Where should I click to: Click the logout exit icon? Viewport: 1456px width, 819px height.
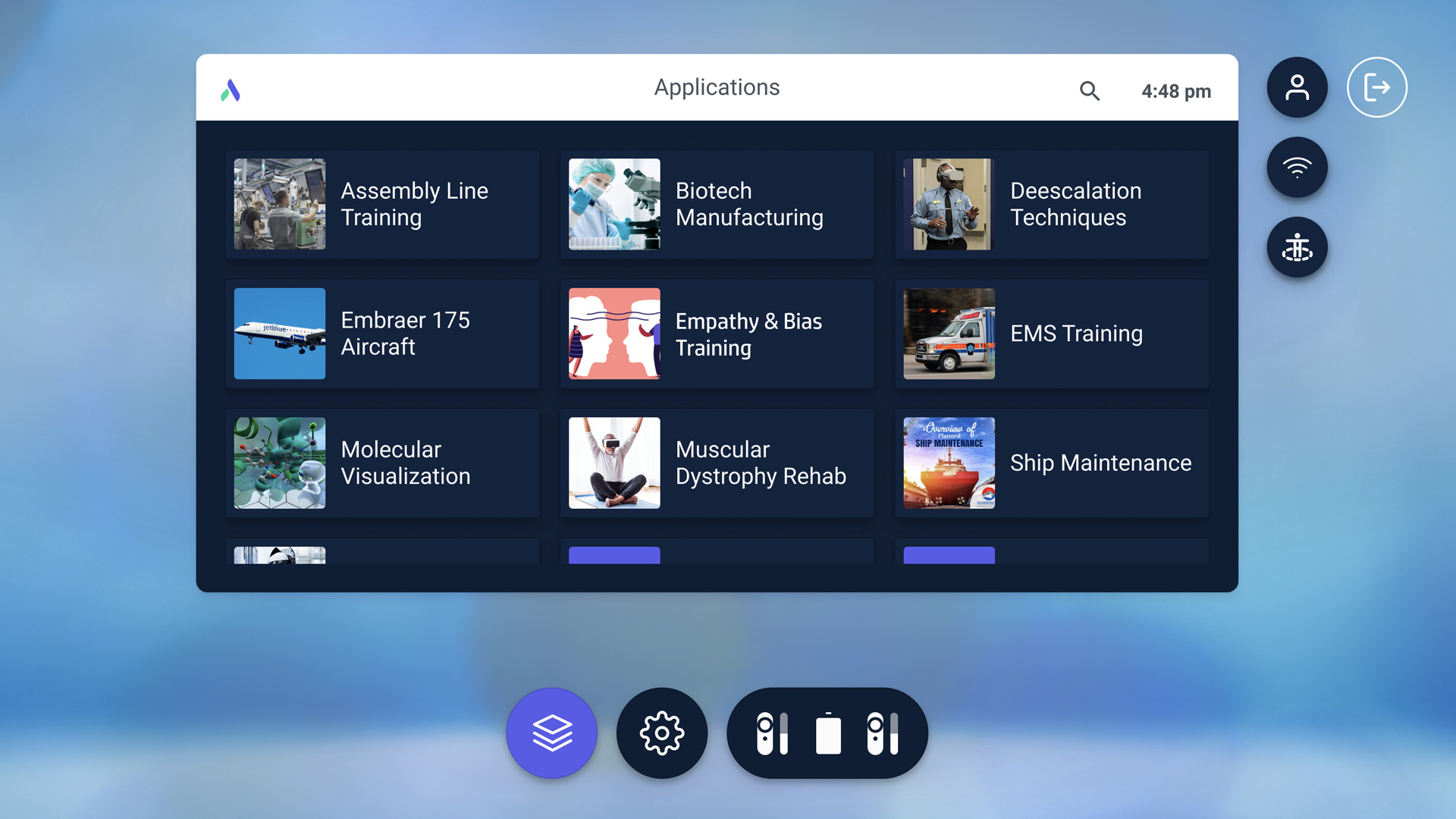(x=1376, y=87)
